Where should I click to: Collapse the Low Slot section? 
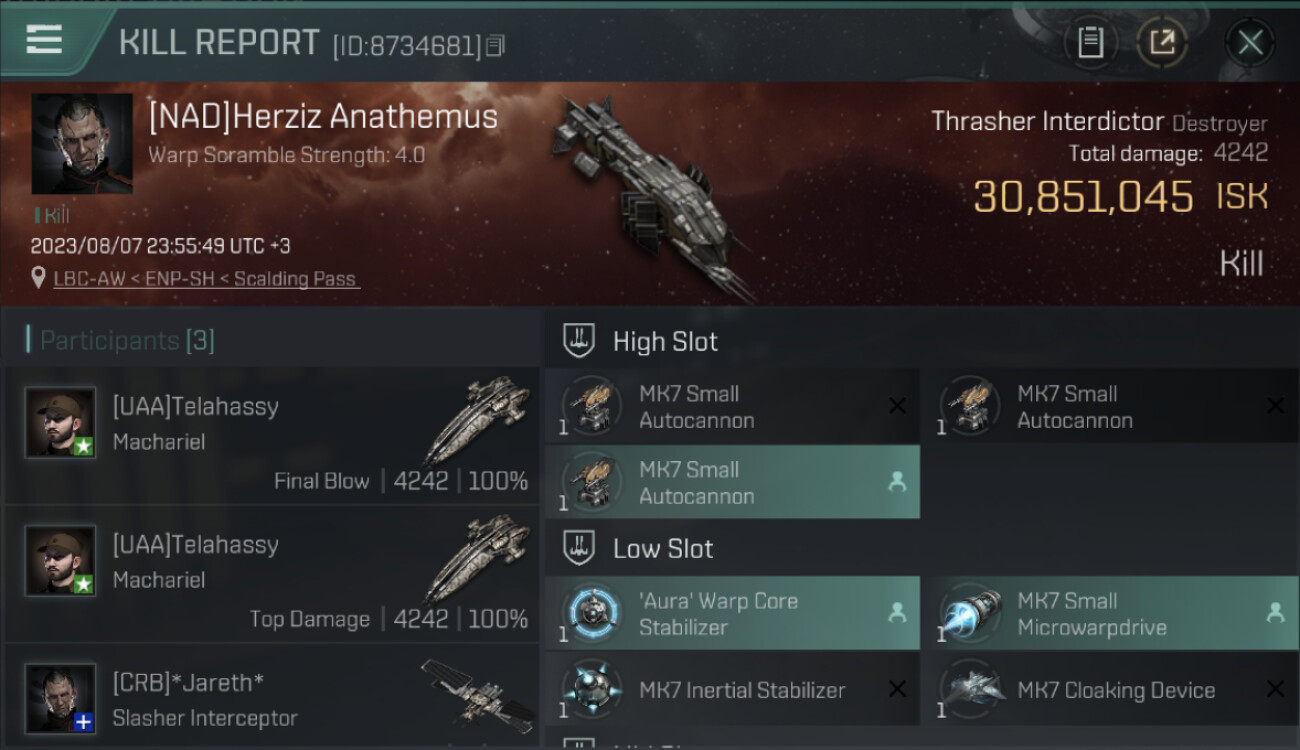639,548
